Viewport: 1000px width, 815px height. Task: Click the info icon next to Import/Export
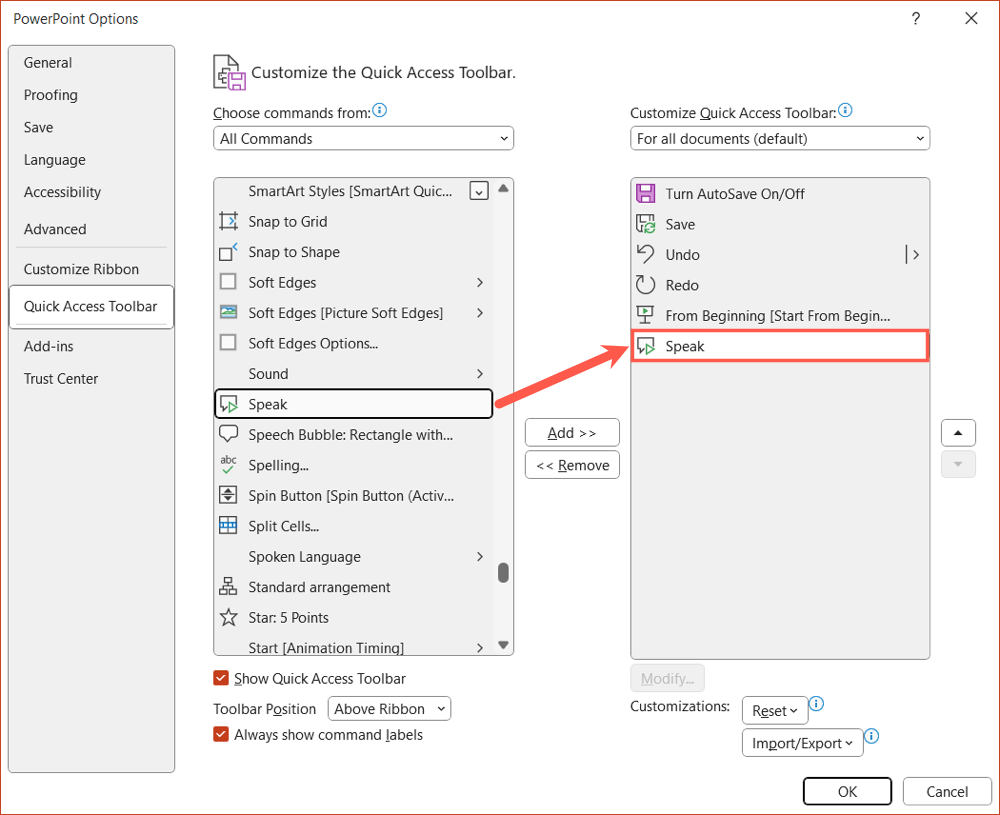point(871,737)
